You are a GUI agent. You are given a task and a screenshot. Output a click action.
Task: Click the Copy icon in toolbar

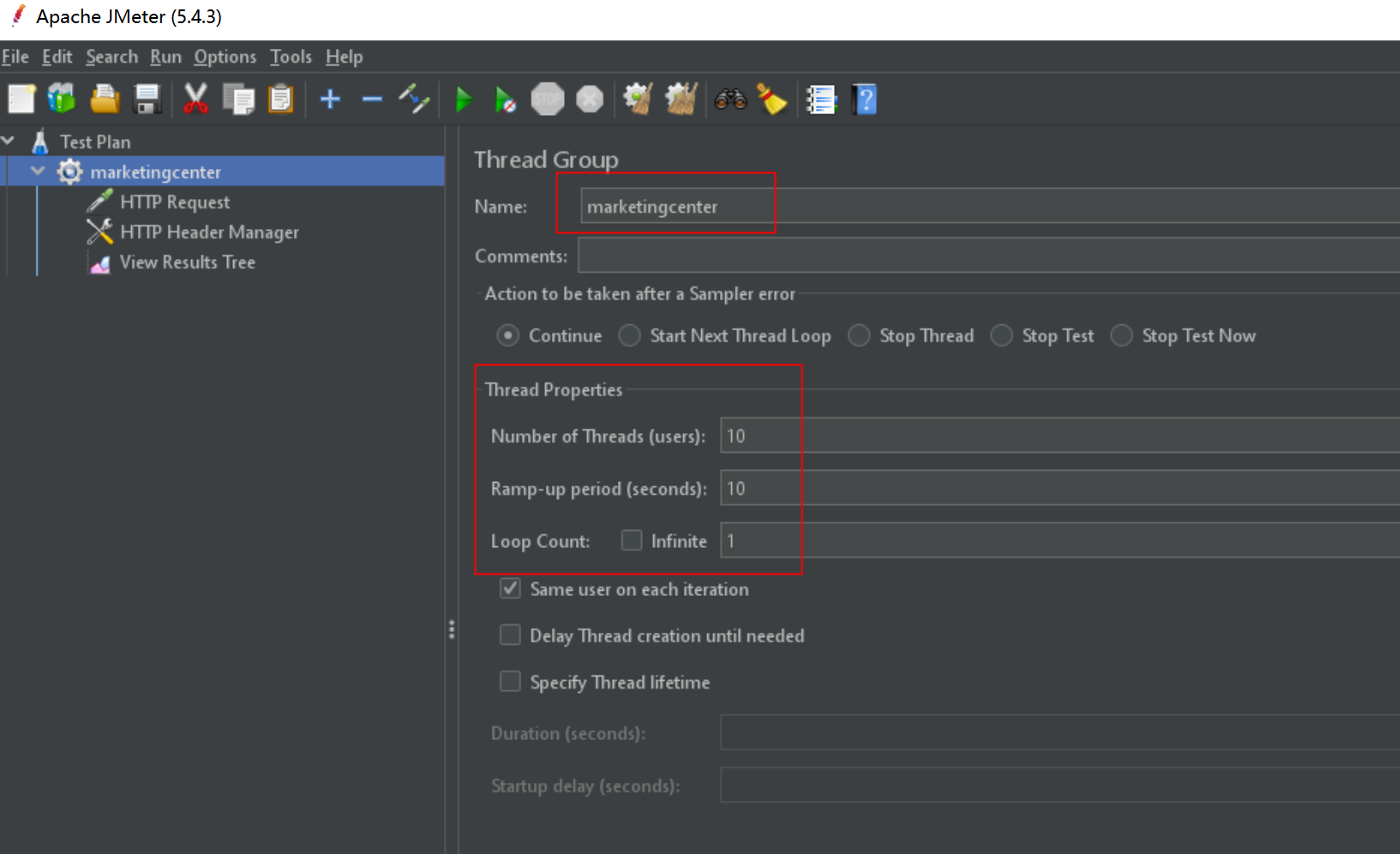pos(238,99)
